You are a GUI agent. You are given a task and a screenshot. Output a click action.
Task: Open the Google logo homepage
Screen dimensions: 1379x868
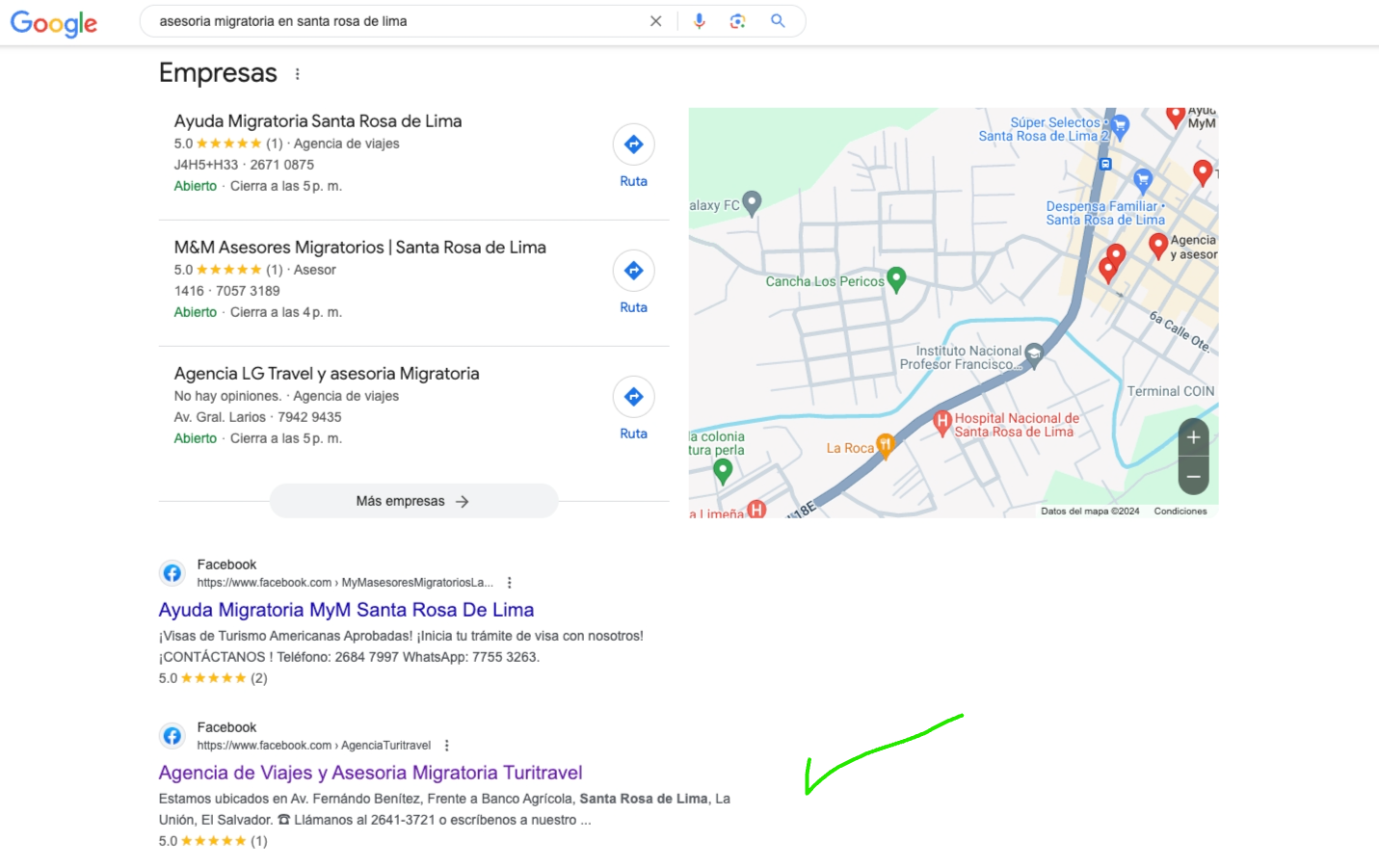(54, 23)
